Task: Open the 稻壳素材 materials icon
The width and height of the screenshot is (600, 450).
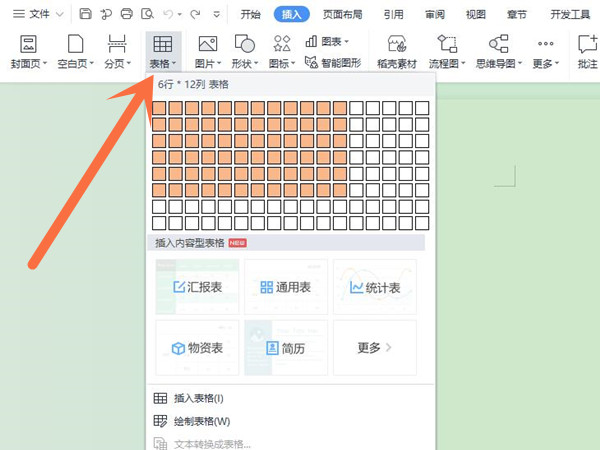Action: (x=397, y=52)
